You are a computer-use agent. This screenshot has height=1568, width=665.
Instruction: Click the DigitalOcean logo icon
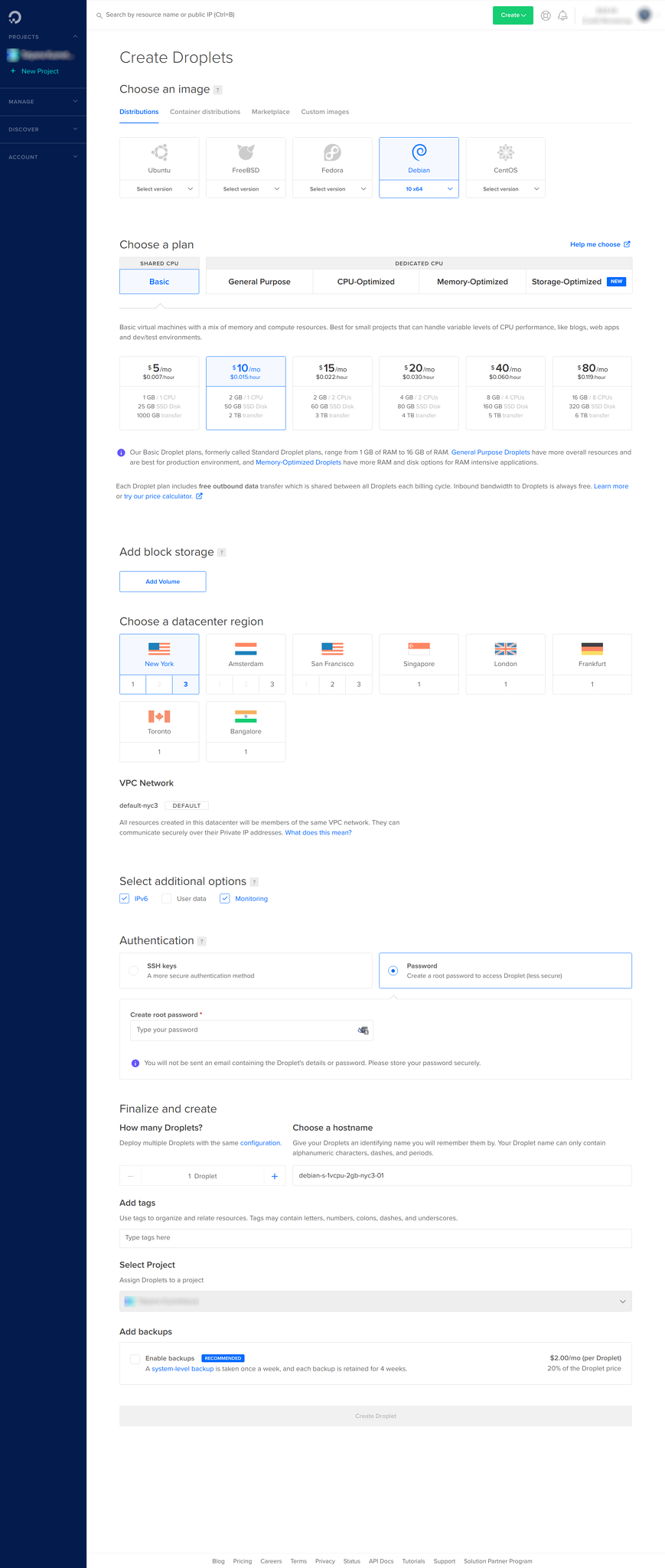point(15,17)
